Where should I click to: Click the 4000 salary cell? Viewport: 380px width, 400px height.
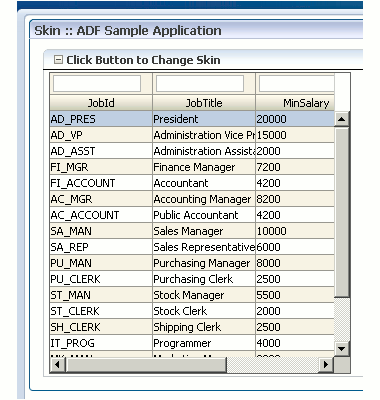tap(295, 343)
